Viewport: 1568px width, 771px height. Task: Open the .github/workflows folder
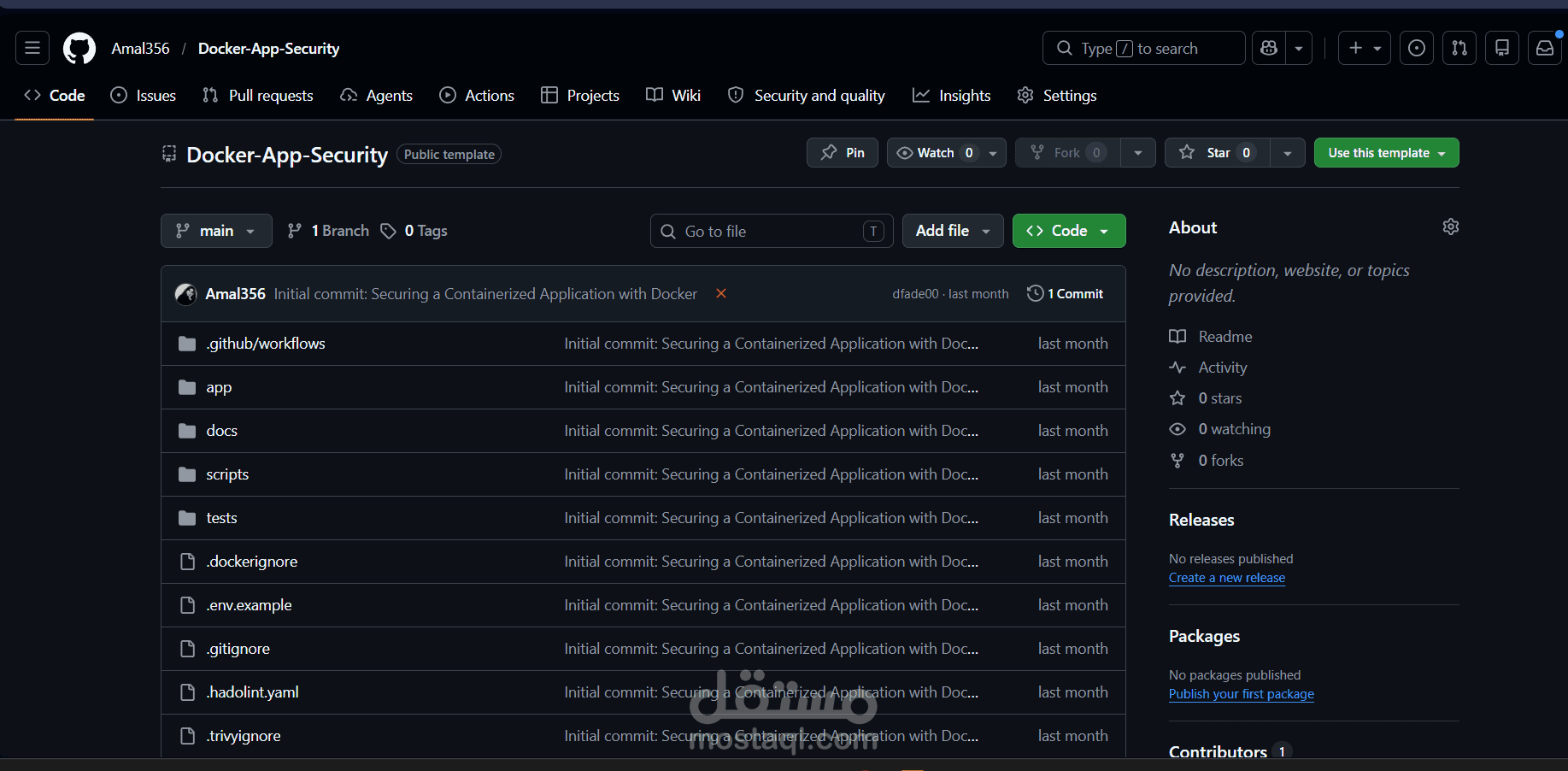[x=266, y=344]
